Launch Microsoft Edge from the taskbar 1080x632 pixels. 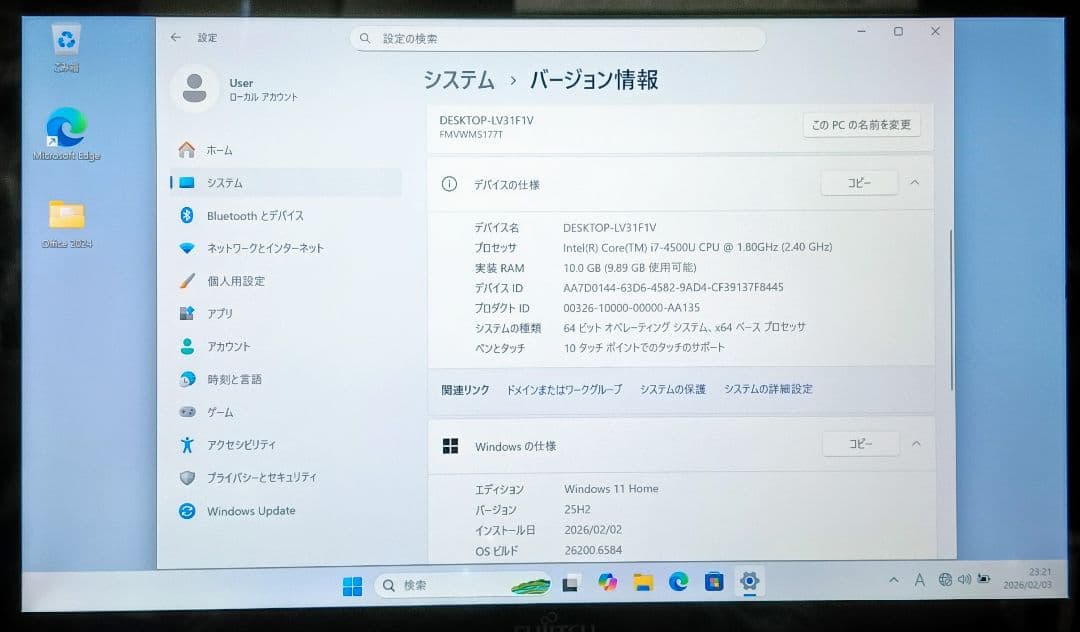[680, 581]
